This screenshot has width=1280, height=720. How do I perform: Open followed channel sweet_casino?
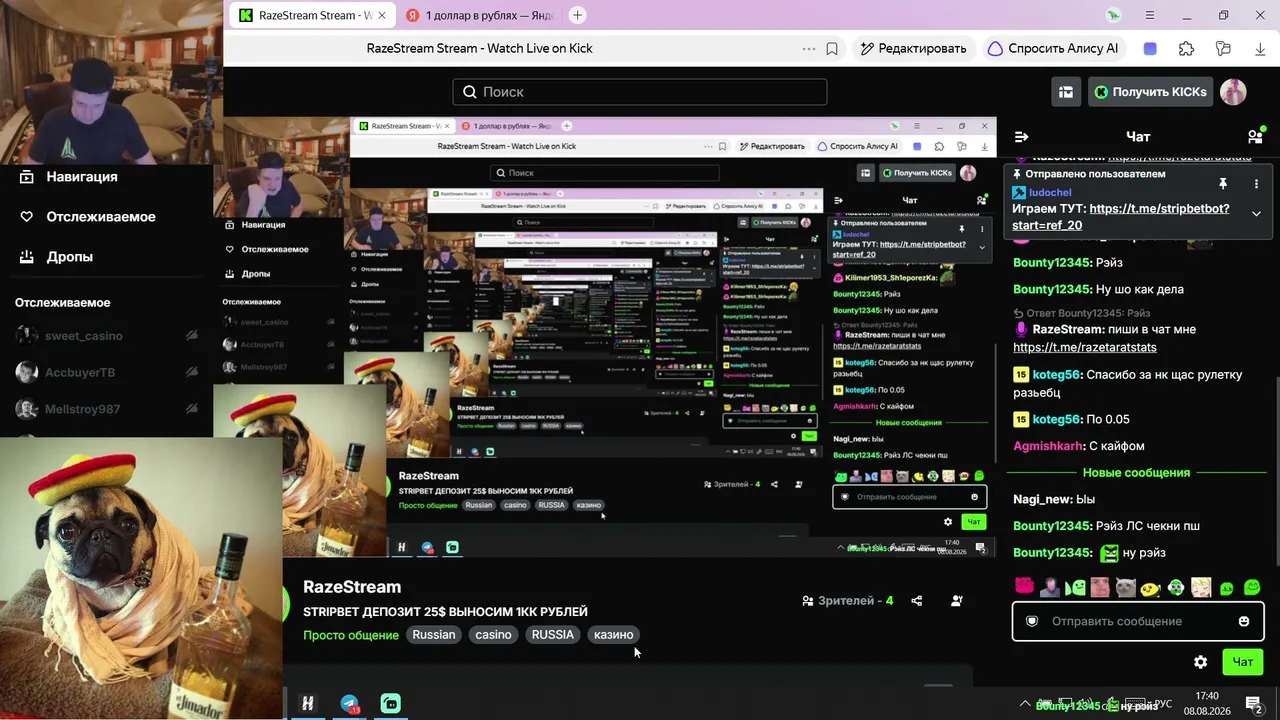tap(107, 336)
